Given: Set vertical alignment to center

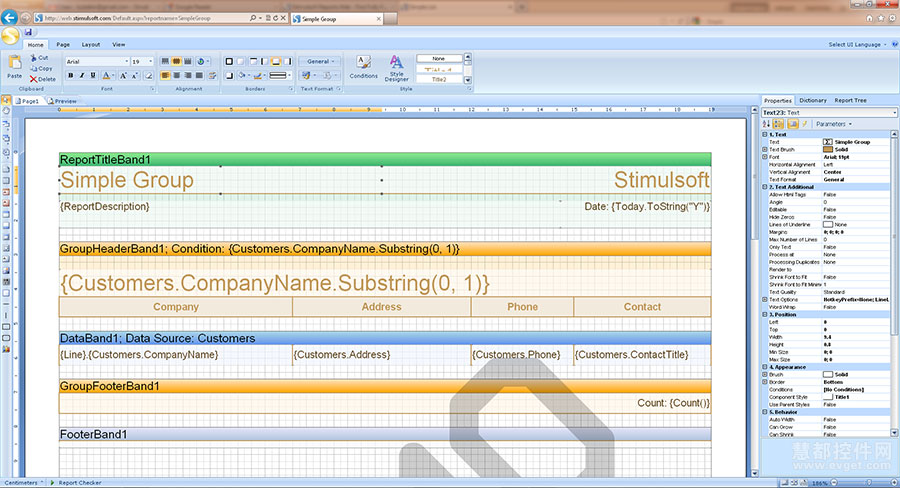Looking at the screenshot, I should (x=177, y=61).
